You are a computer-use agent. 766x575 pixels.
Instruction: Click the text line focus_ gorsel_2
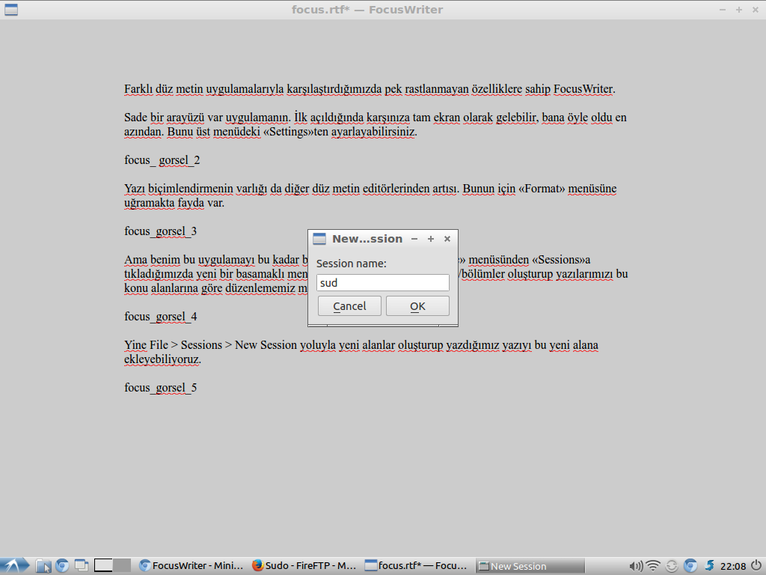pyautogui.click(x=162, y=160)
